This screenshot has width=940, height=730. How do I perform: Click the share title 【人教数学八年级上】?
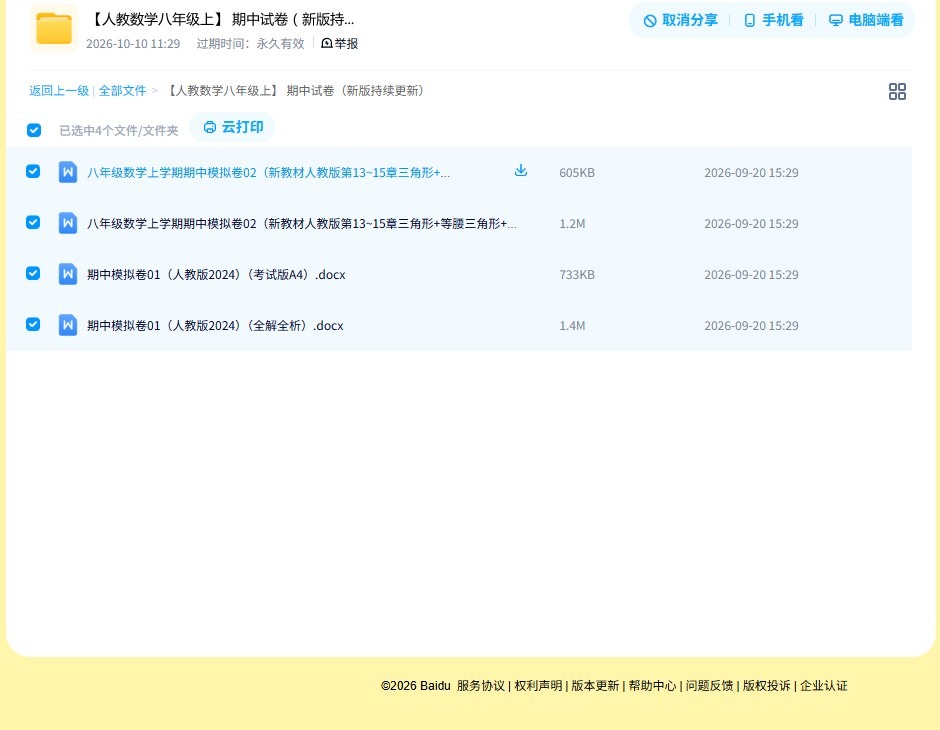221,19
